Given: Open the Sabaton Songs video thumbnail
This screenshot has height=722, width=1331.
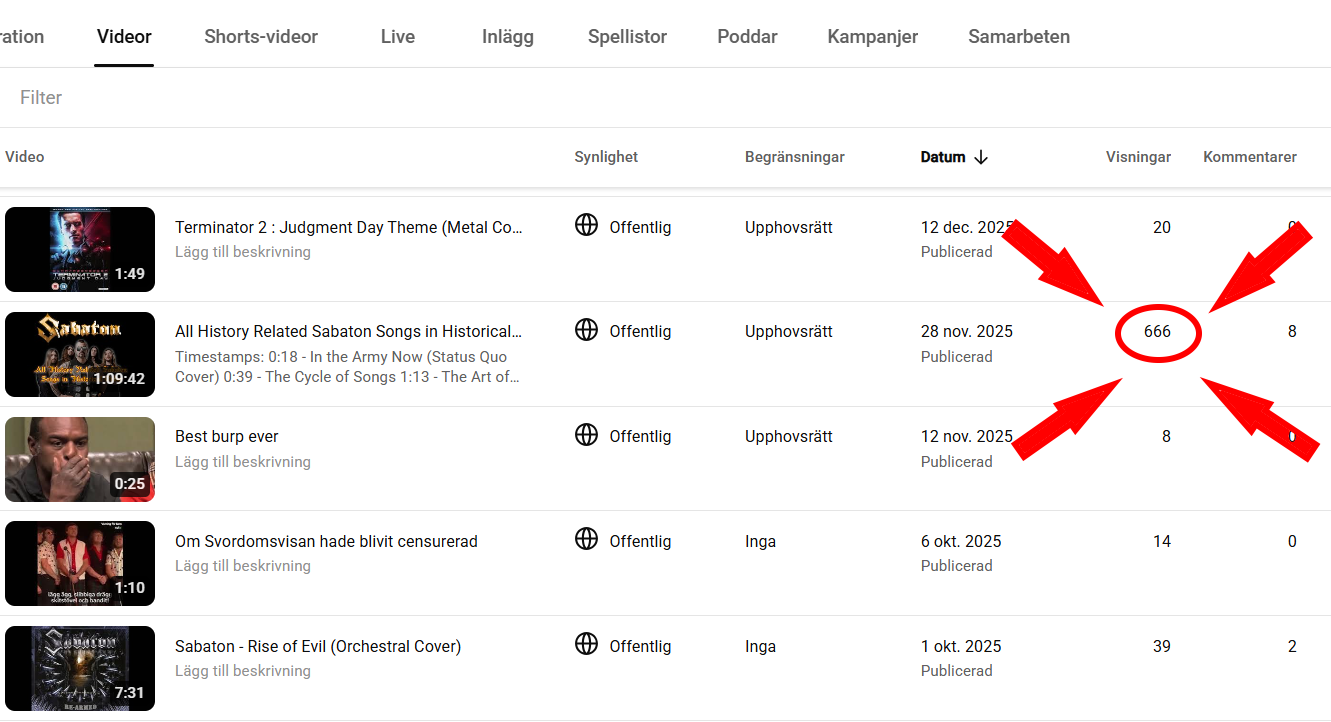Looking at the screenshot, I should tap(80, 354).
